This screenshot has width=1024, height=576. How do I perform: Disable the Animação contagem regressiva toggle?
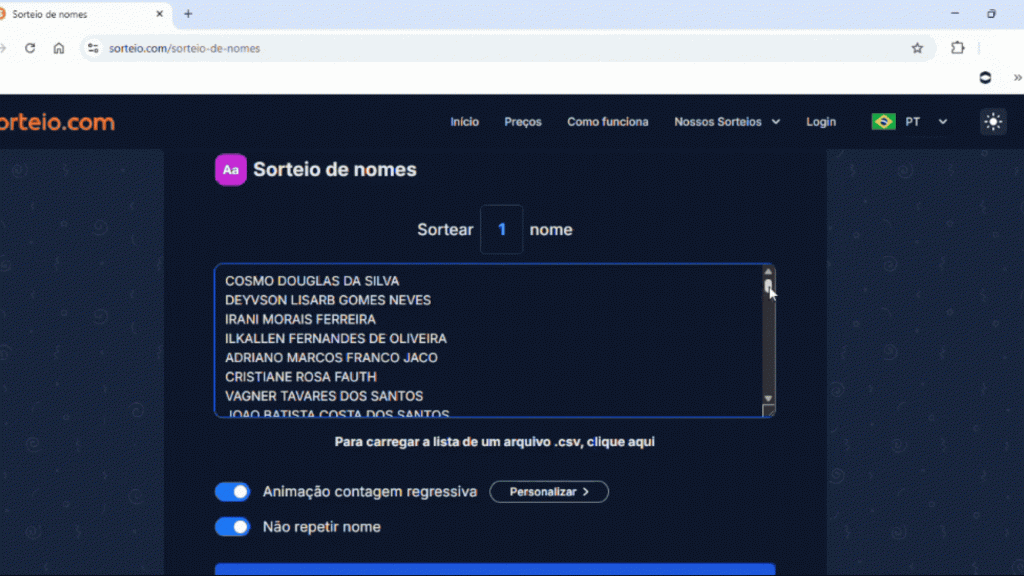(233, 492)
